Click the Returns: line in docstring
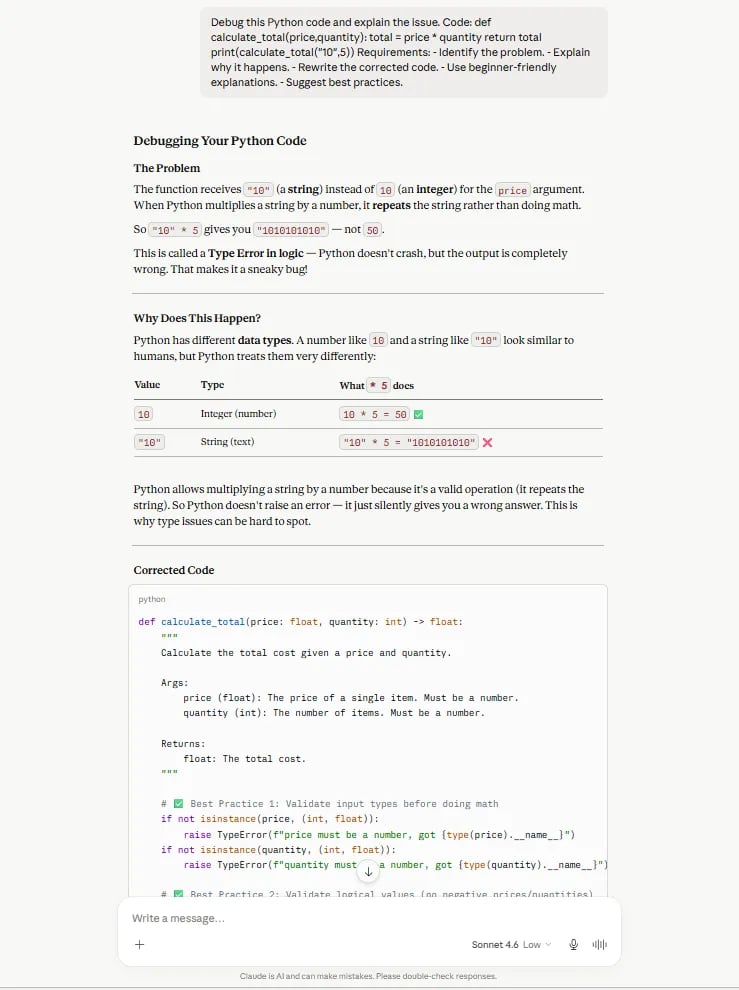739x990 pixels. pyautogui.click(x=183, y=744)
